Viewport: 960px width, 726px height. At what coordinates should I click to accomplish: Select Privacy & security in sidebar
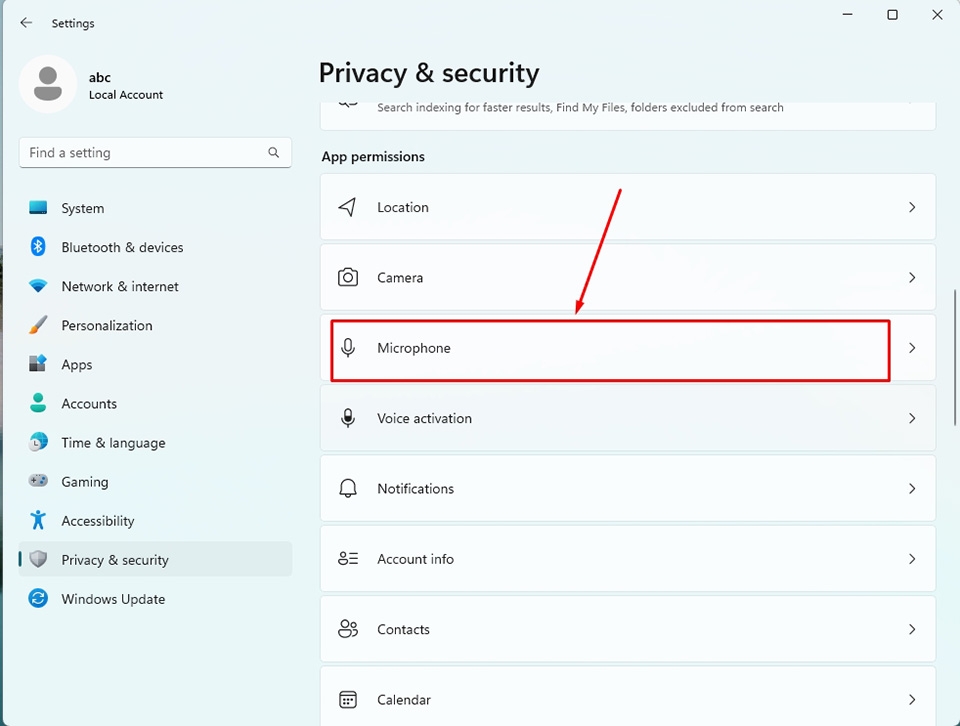click(156, 559)
